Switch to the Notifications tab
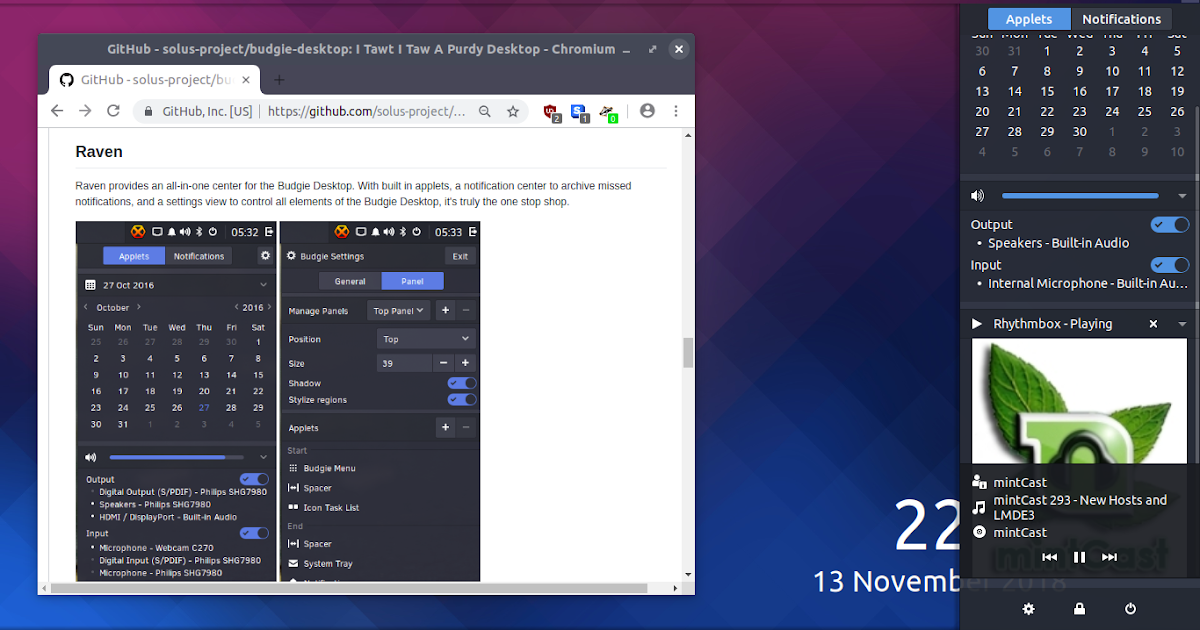The image size is (1200, 630). click(1121, 19)
